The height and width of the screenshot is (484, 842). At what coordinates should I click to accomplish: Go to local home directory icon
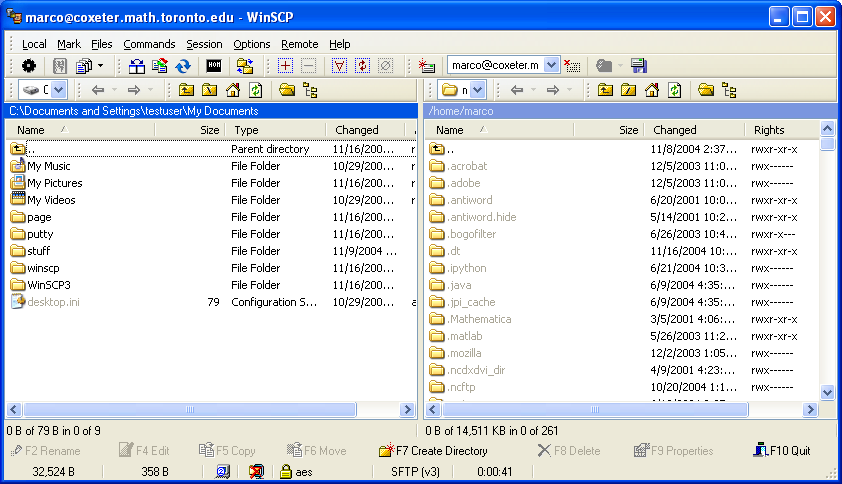[x=233, y=90]
